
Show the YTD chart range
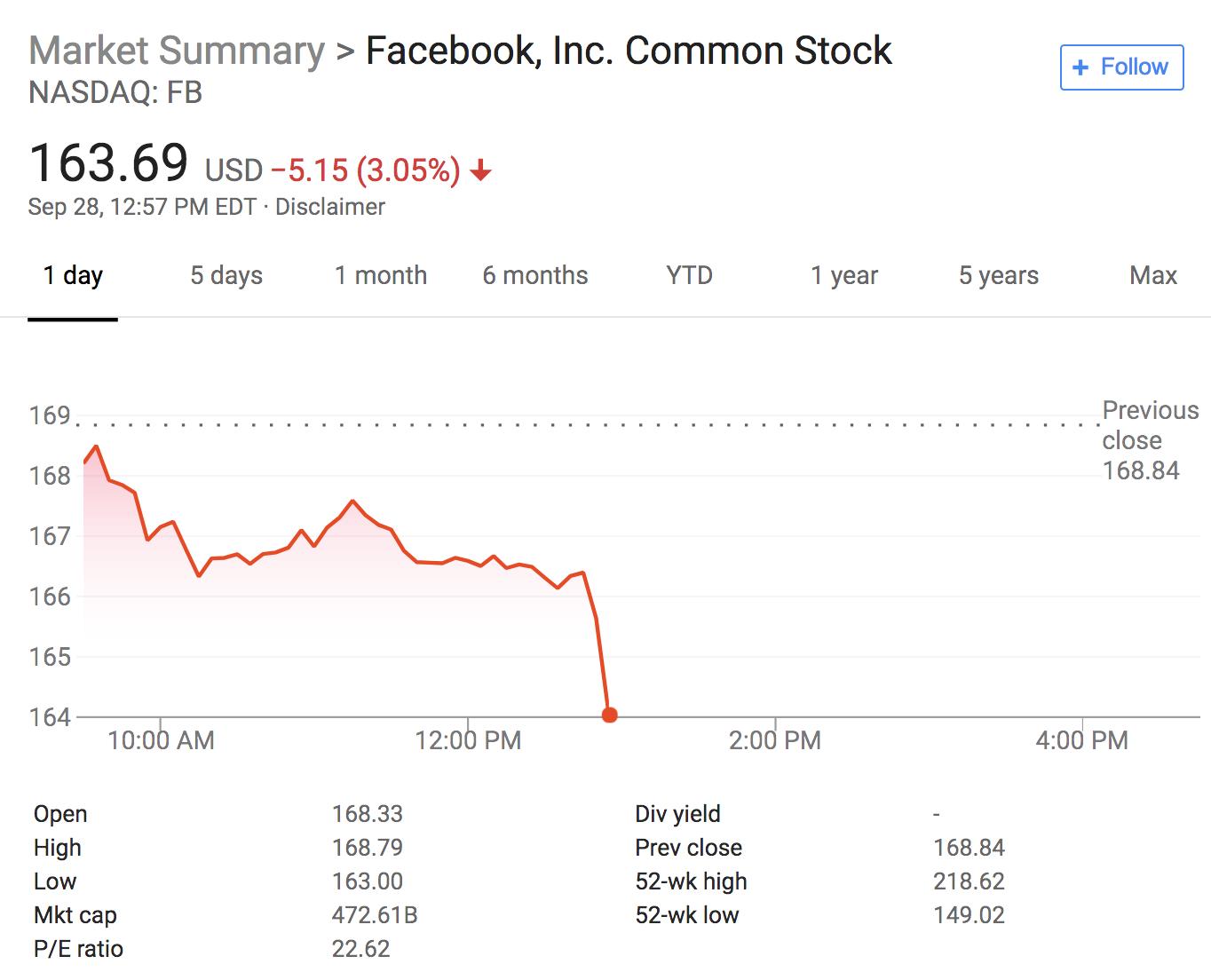click(x=690, y=275)
